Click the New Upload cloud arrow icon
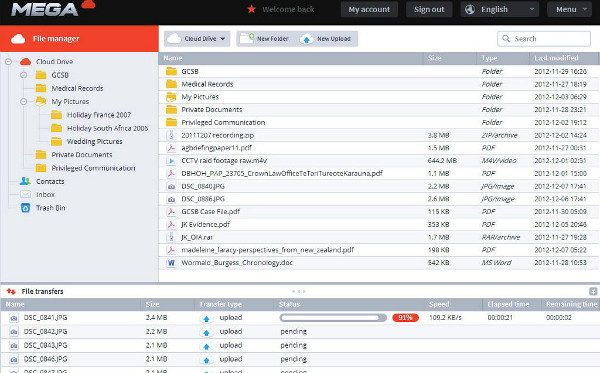The height and width of the screenshot is (373, 600). coord(307,39)
